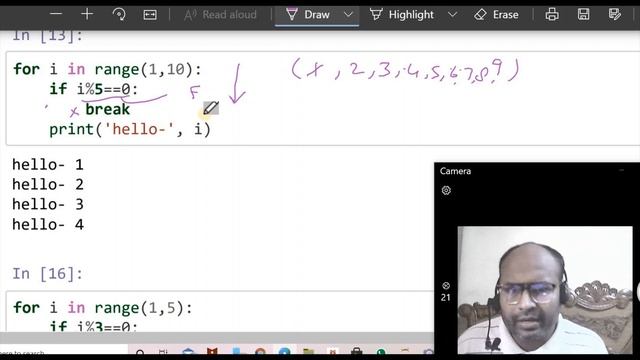Click the rotate page icon

click(x=119, y=15)
